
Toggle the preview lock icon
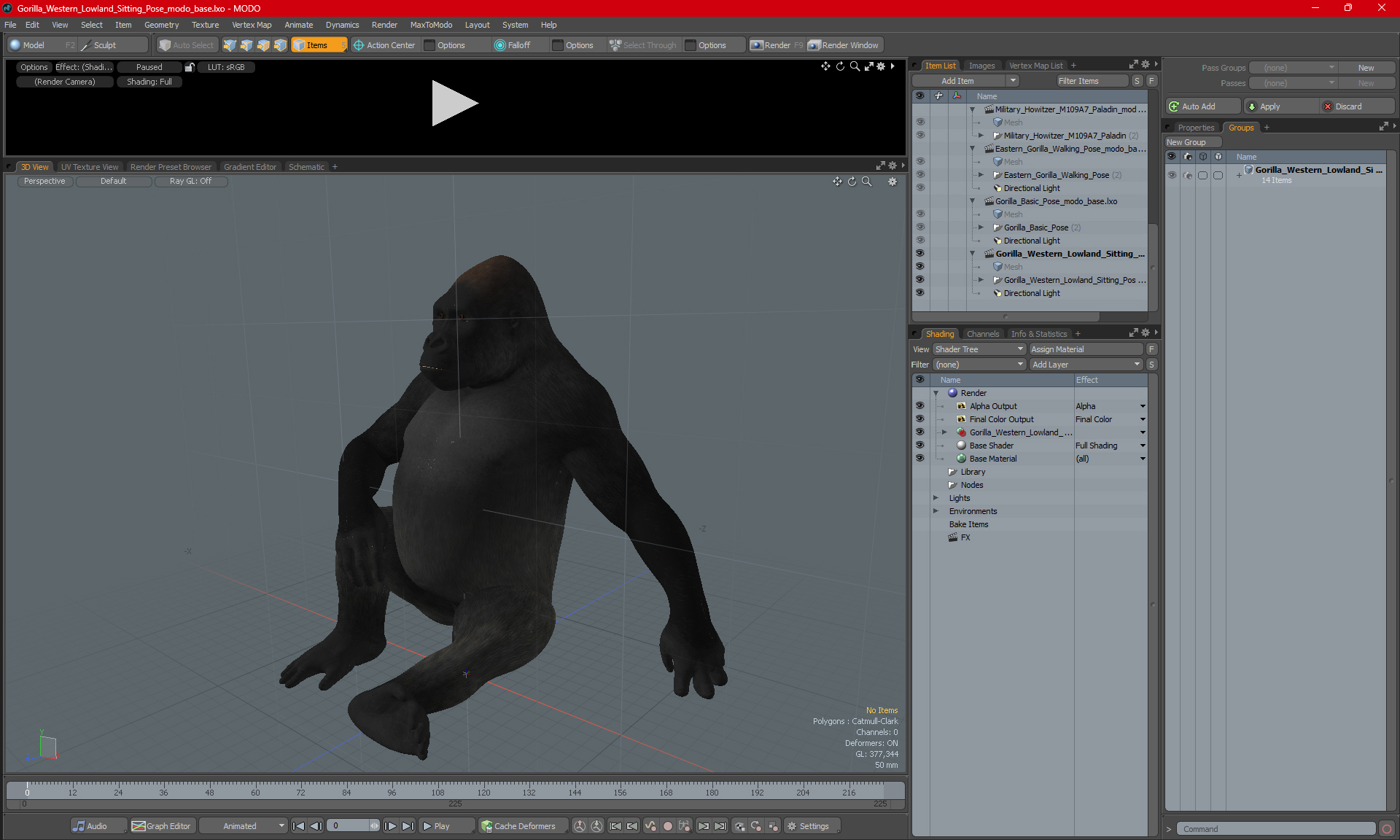[x=190, y=67]
